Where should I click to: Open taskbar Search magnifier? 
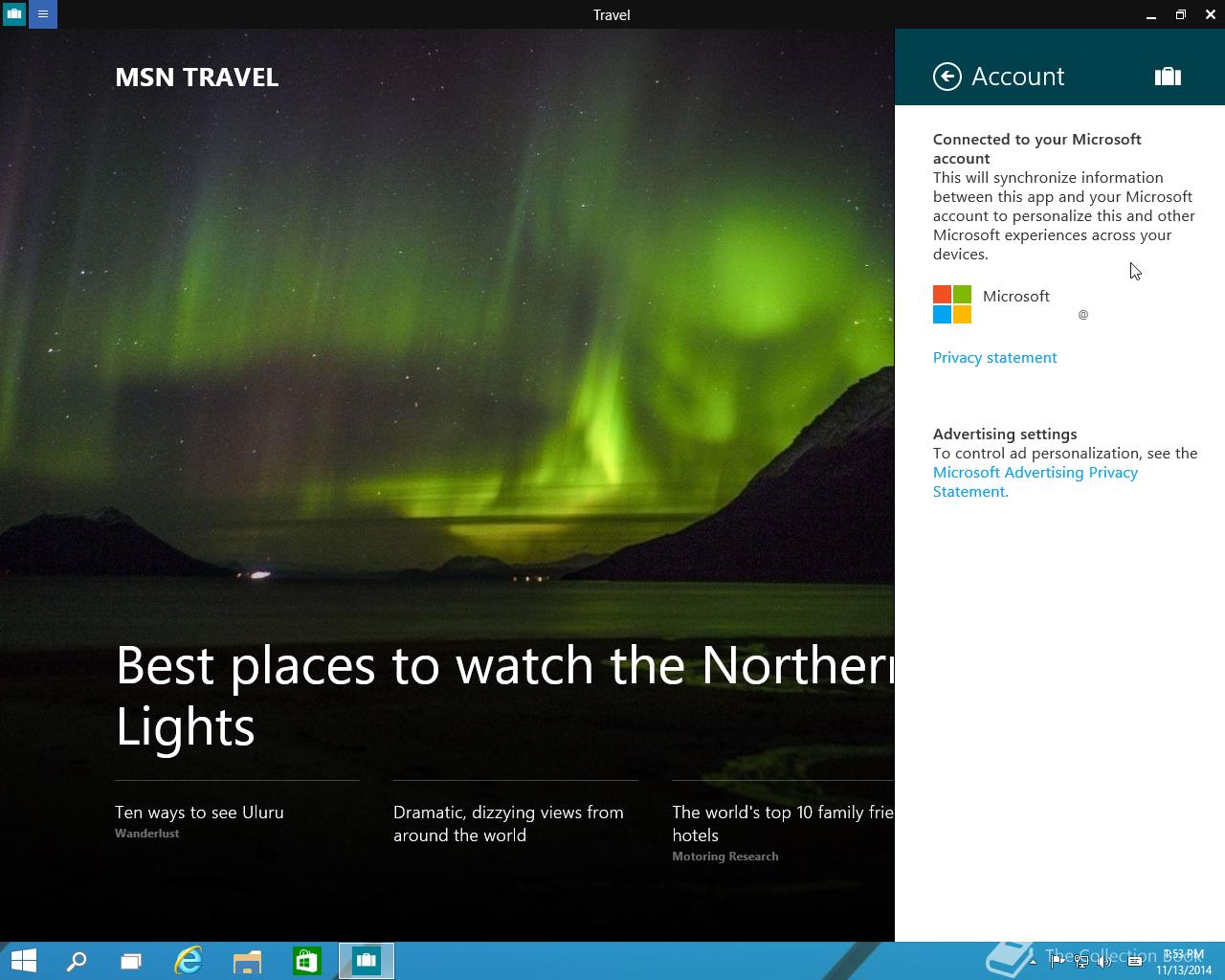click(77, 961)
